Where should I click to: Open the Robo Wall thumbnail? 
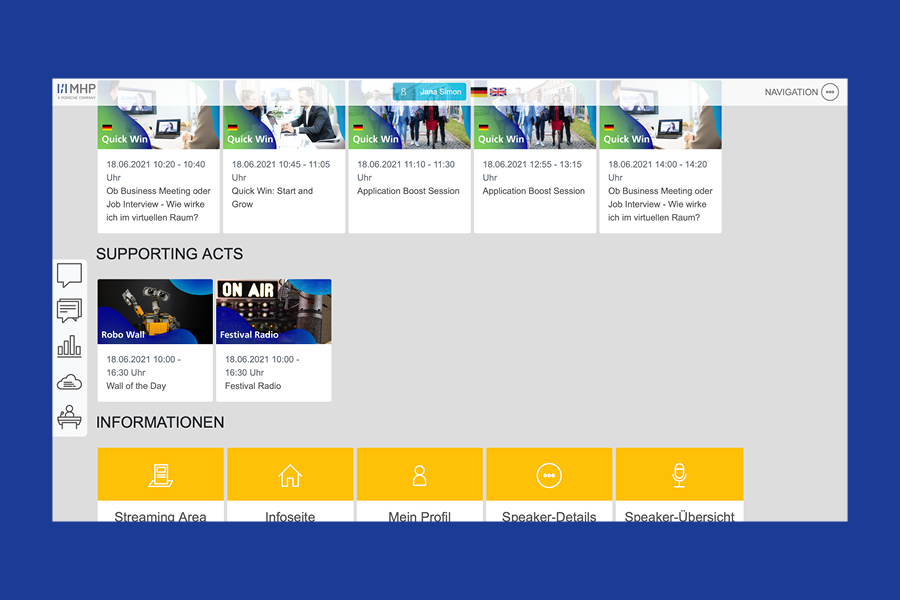[155, 312]
